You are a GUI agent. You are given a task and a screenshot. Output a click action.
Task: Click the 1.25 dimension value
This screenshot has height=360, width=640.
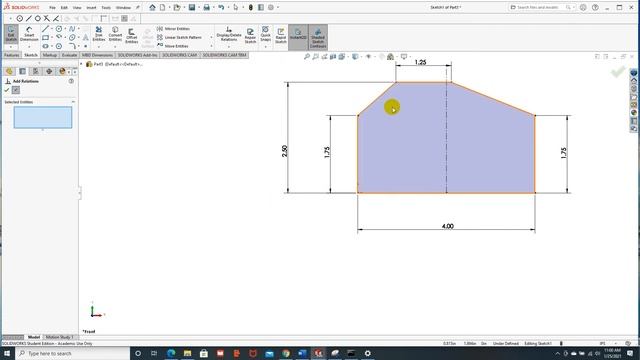click(x=420, y=62)
